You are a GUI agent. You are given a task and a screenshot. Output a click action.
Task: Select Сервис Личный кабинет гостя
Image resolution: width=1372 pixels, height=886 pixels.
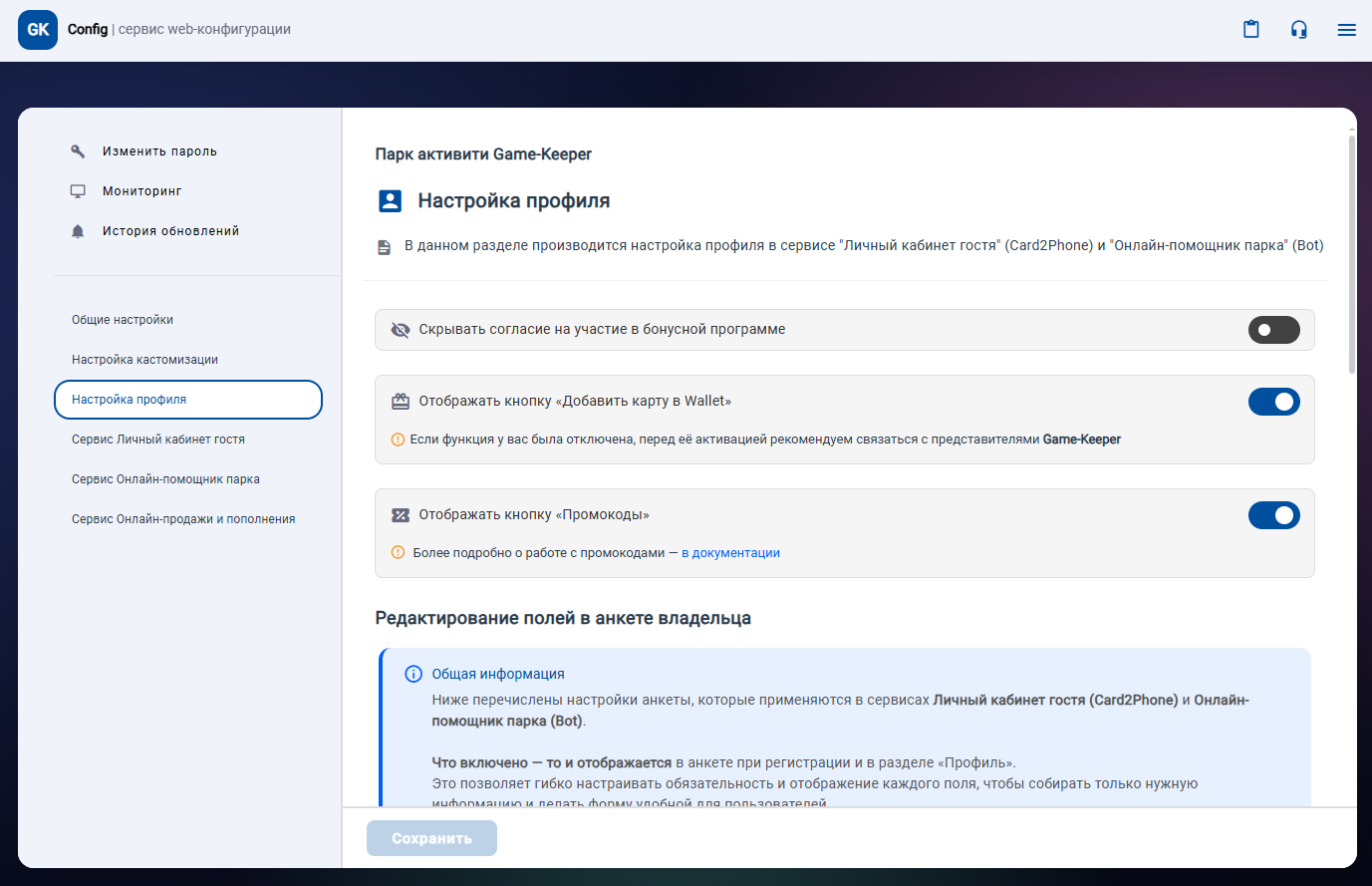click(x=158, y=440)
